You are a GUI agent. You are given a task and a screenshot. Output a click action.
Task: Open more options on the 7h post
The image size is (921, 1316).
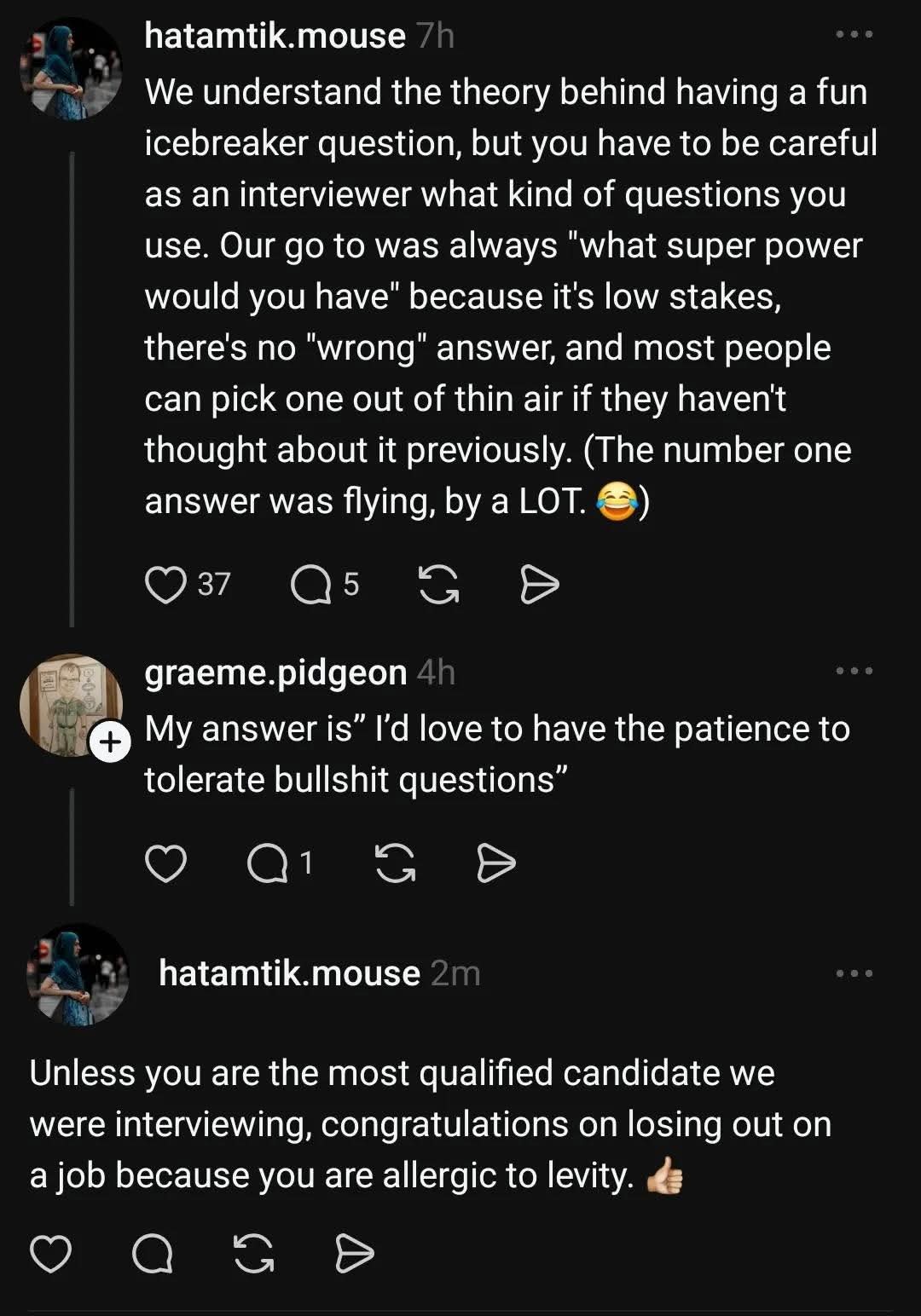854,35
